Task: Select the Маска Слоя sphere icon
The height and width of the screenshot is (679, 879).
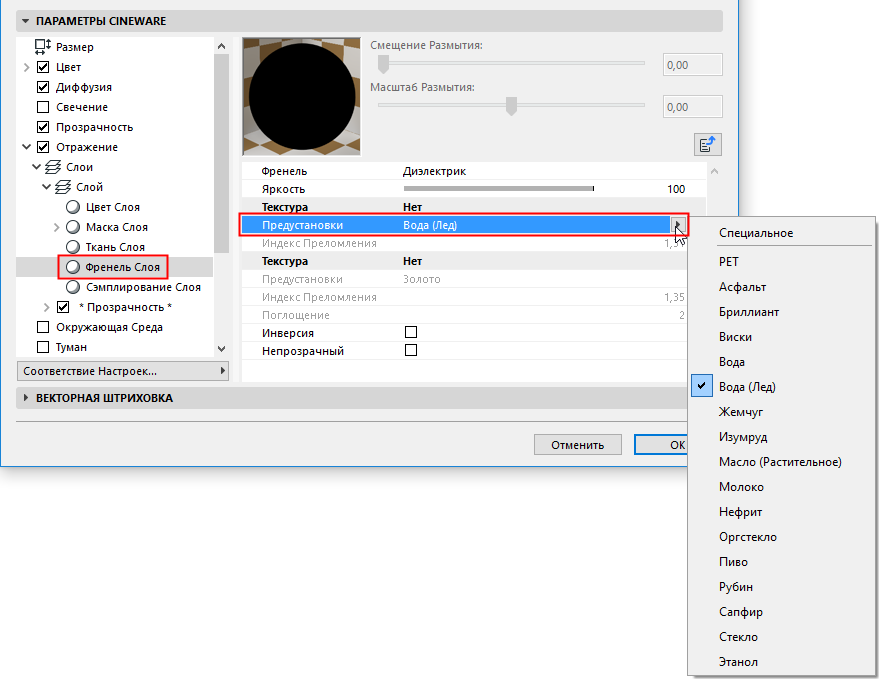Action: (x=73, y=227)
